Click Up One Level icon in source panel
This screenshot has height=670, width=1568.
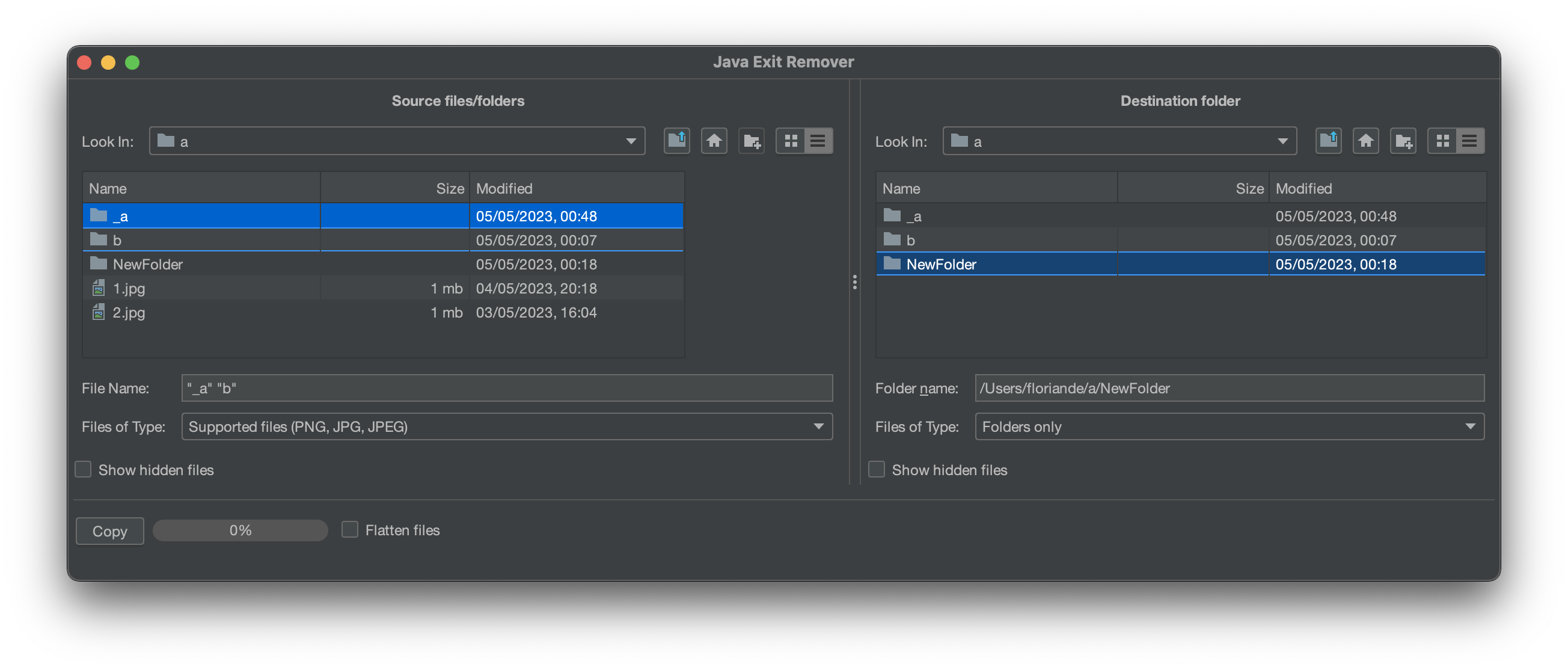click(676, 141)
